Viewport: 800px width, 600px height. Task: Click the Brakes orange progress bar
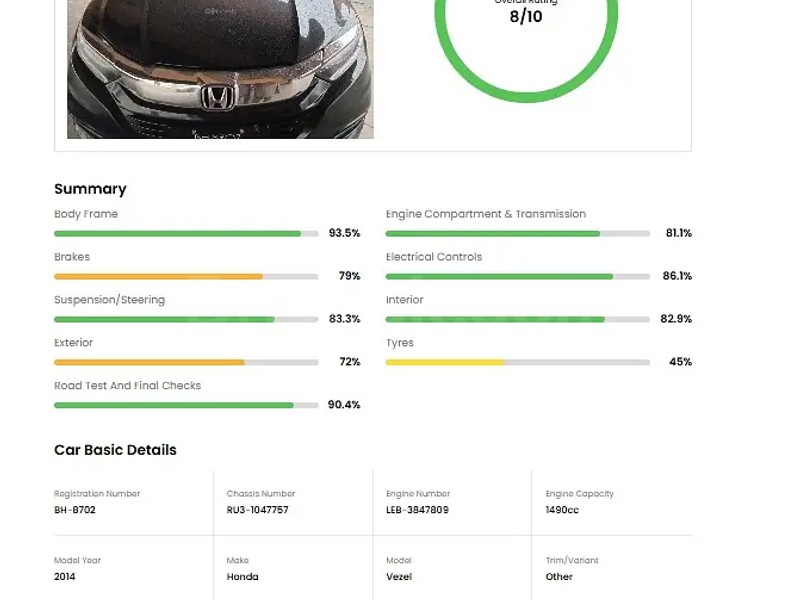tap(186, 276)
